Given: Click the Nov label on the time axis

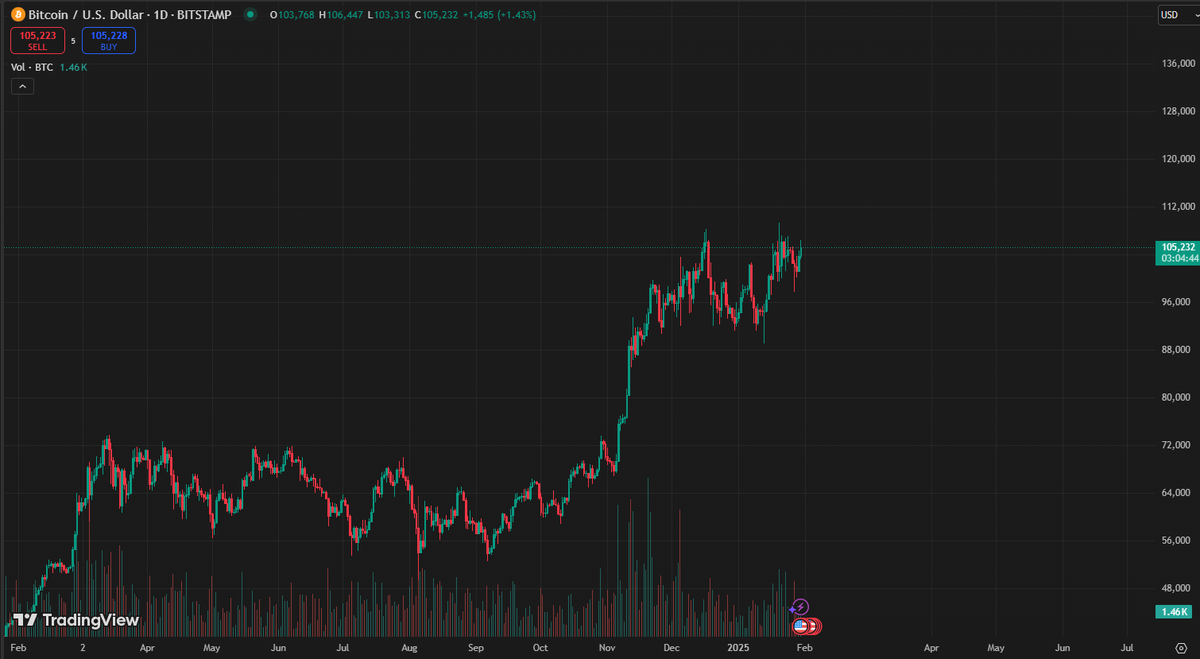Looking at the screenshot, I should [606, 648].
